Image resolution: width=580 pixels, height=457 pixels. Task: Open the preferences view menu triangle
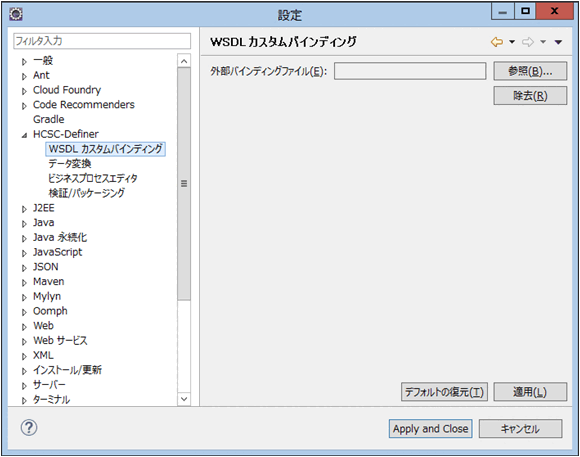point(559,42)
